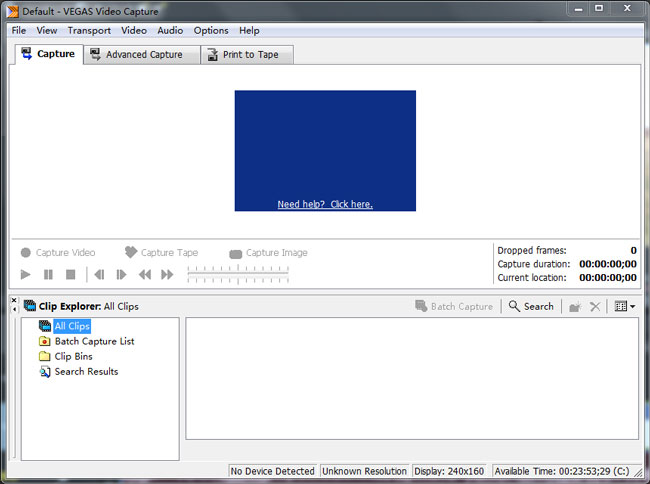This screenshot has height=484, width=650.
Task: Click the Unknown Resolution status field
Action: (365, 471)
